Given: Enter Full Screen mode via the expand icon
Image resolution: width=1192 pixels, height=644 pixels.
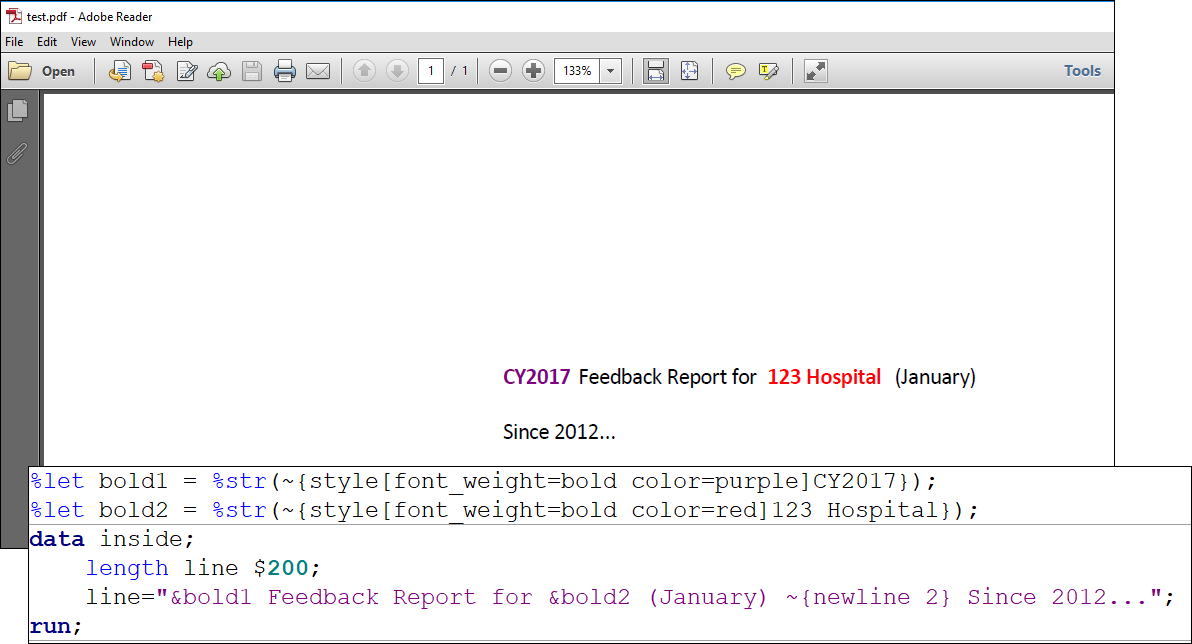Looking at the screenshot, I should point(815,71).
